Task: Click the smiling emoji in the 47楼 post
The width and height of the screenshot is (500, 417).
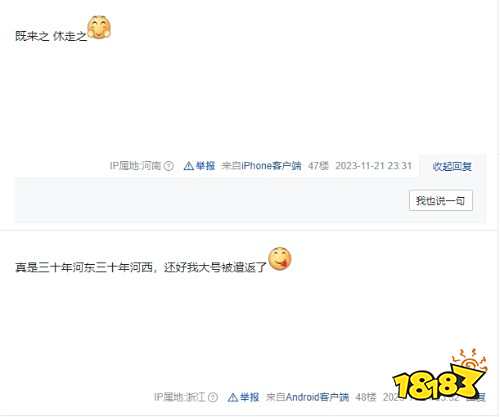Action: pos(99,27)
